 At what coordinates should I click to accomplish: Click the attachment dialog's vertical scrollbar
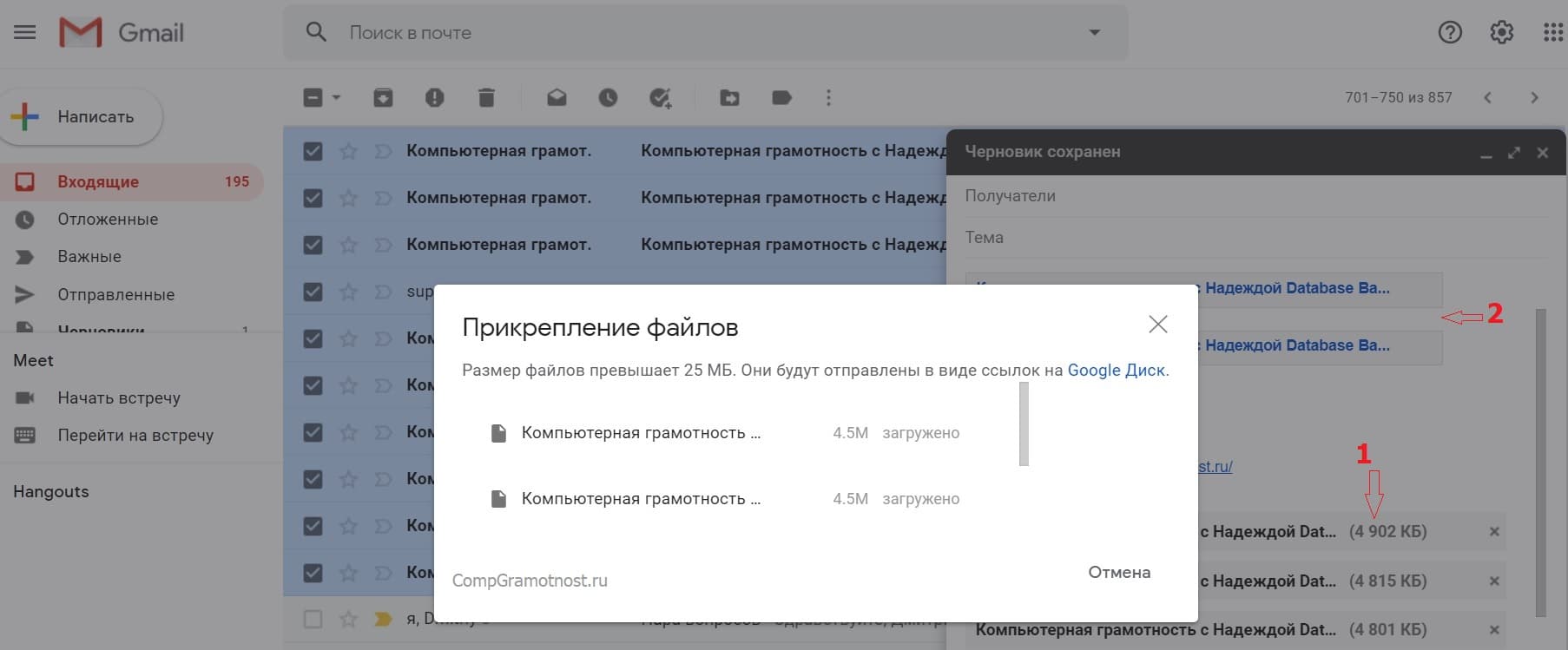1024,424
